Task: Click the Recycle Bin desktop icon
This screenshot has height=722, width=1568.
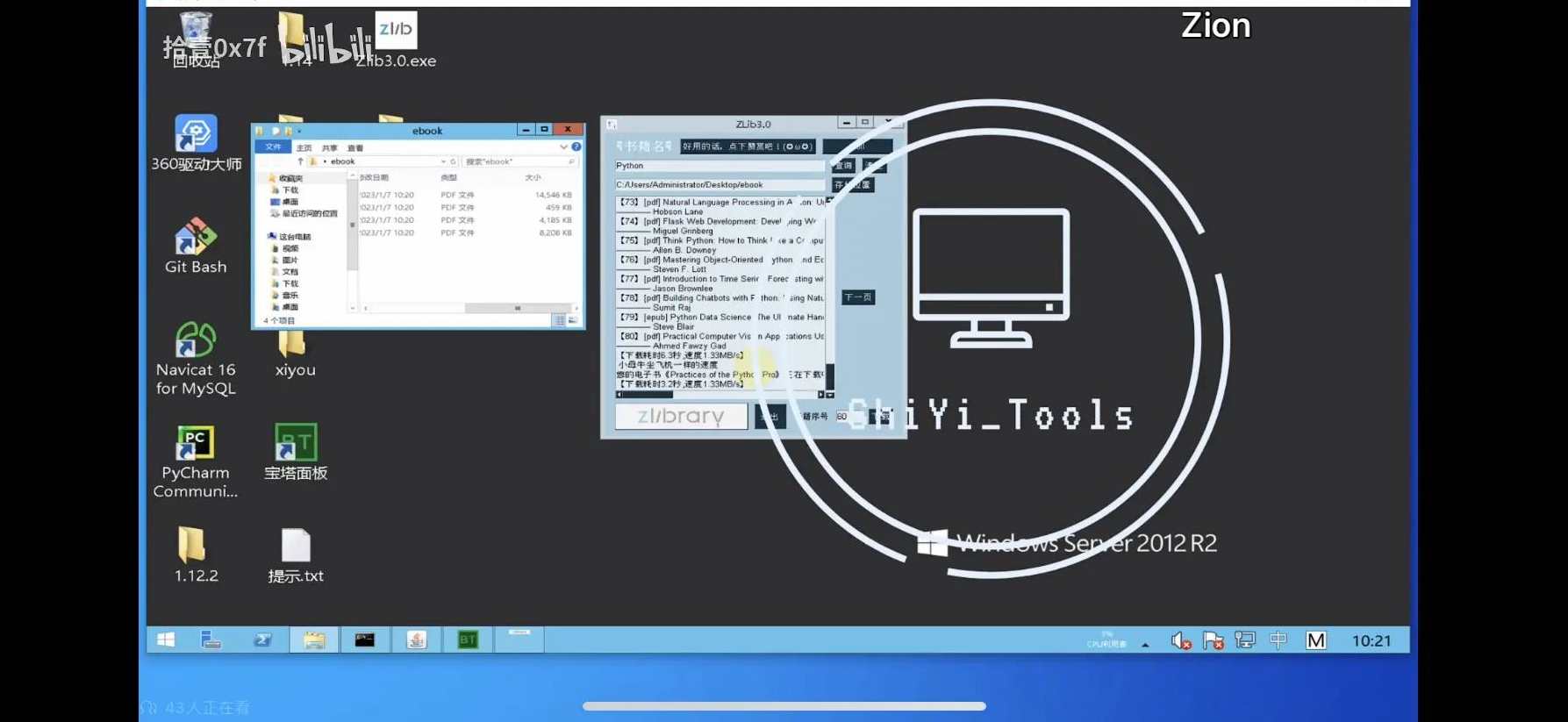Action: [x=196, y=40]
